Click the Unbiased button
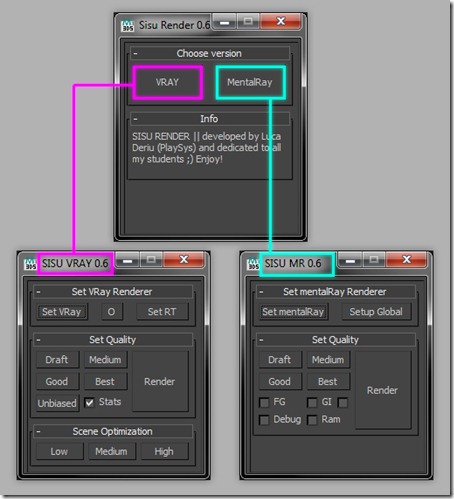 [57, 403]
